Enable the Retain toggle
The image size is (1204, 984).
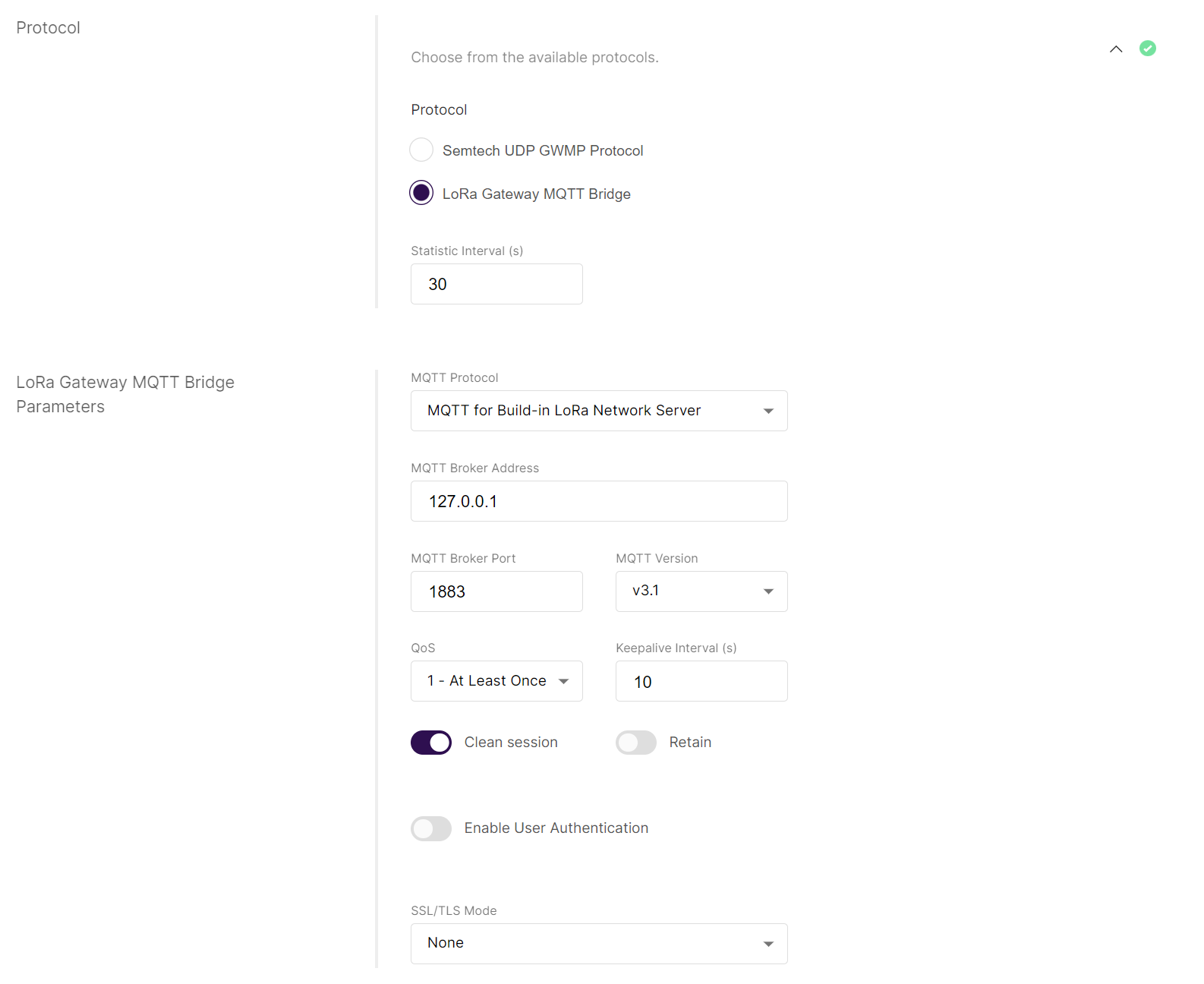[636, 743]
